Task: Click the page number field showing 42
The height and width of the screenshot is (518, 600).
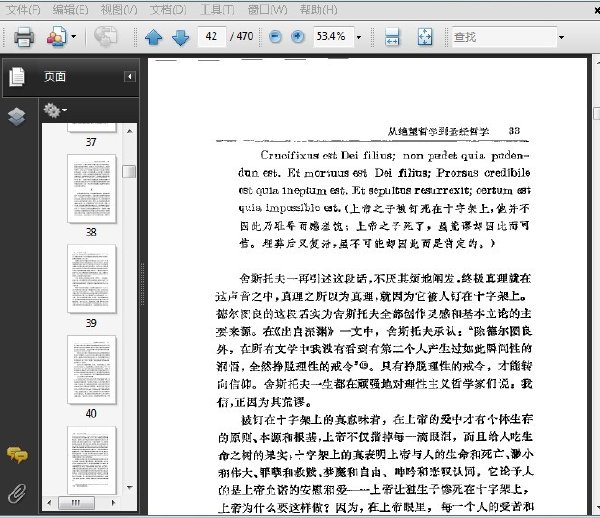Action: pyautogui.click(x=212, y=36)
